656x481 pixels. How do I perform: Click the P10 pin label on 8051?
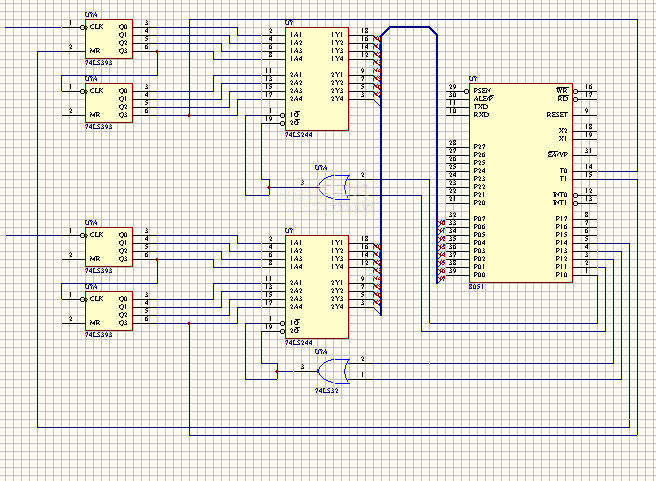561,274
